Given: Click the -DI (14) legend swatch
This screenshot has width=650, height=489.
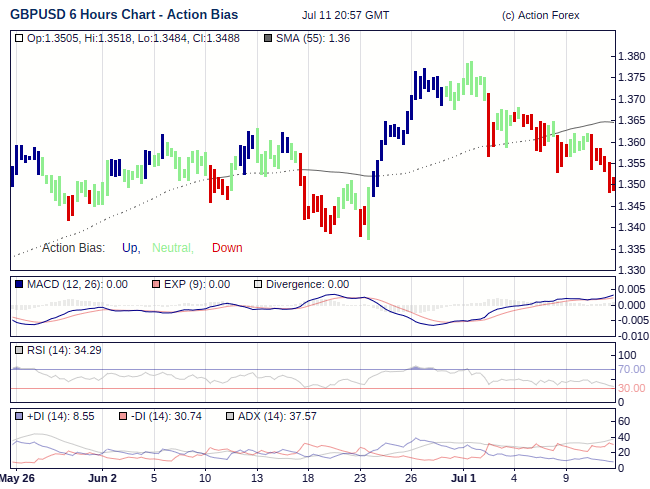Looking at the screenshot, I should pos(123,415).
